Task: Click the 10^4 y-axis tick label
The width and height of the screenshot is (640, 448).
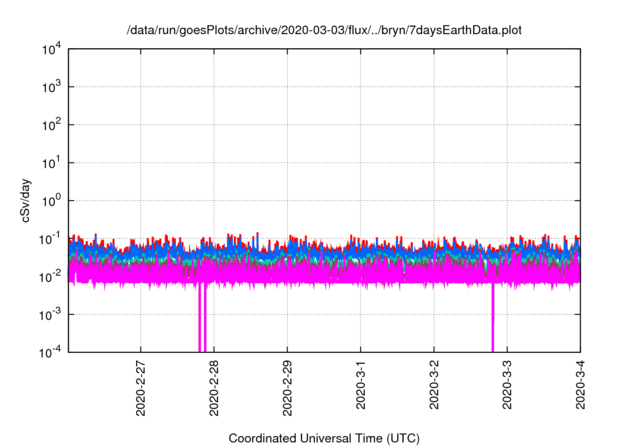Action: (x=52, y=49)
